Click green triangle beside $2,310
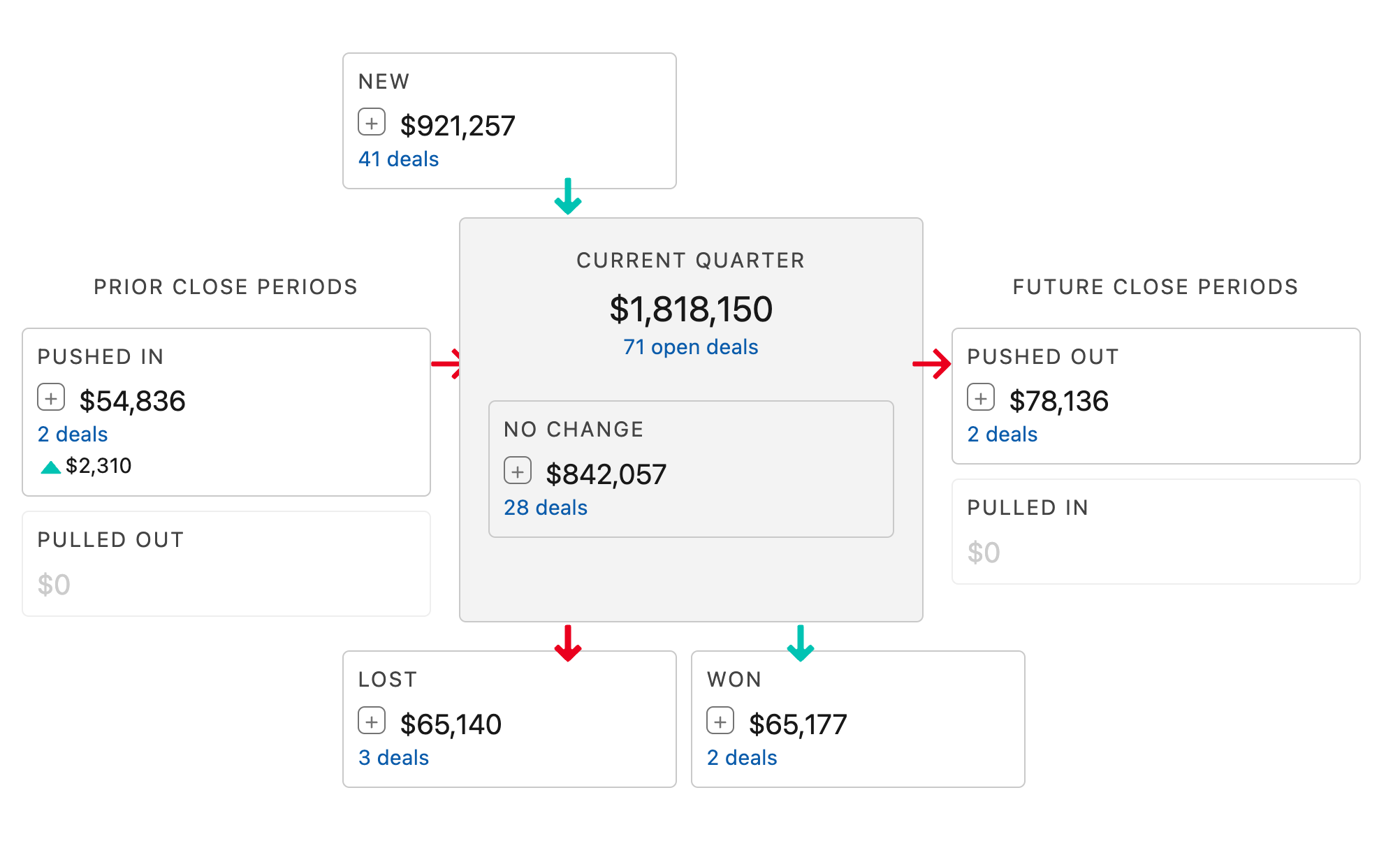Screen dimensions: 1400x862 pyautogui.click(x=50, y=467)
